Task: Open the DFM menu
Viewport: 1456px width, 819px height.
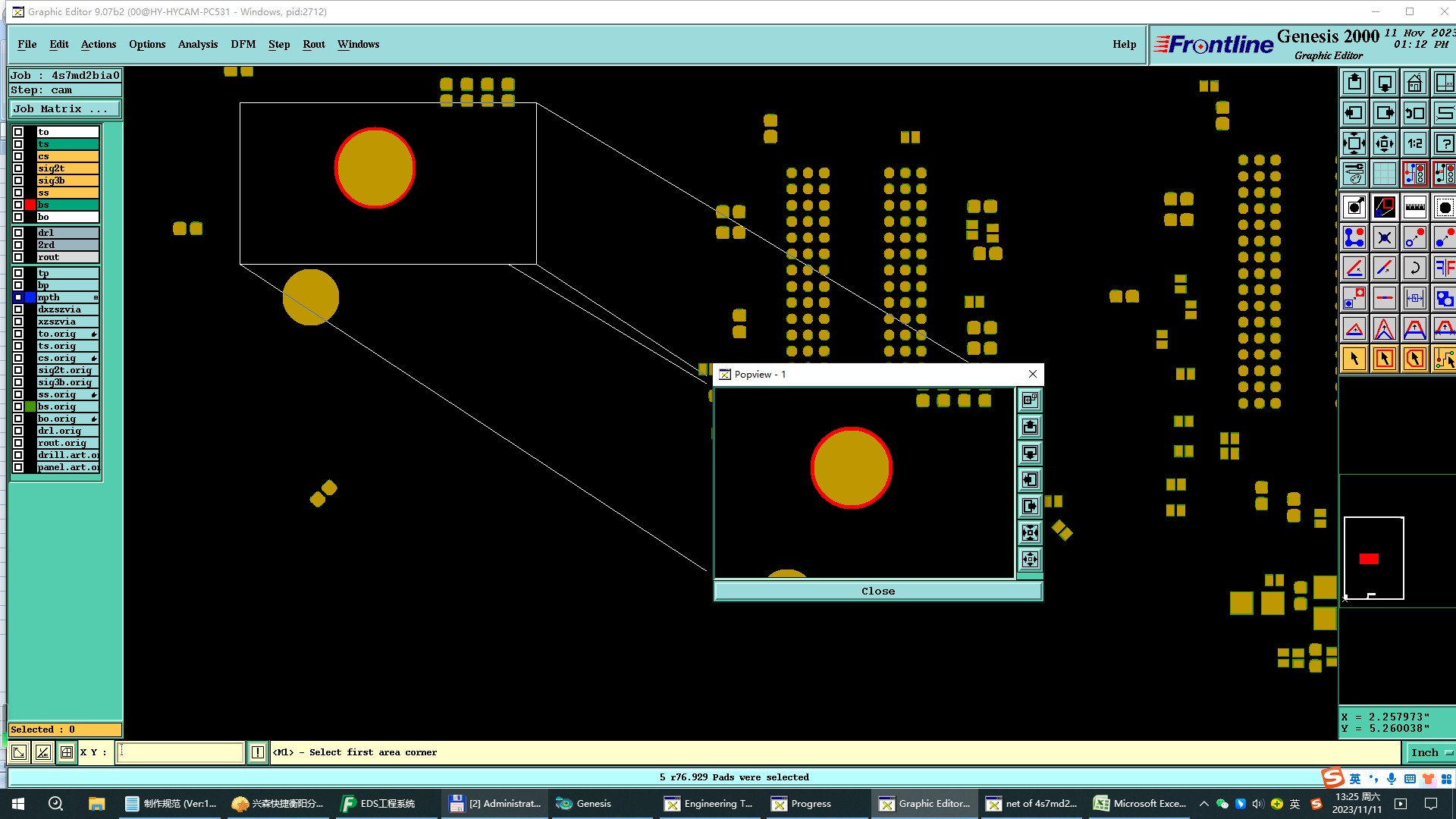Action: (x=243, y=44)
